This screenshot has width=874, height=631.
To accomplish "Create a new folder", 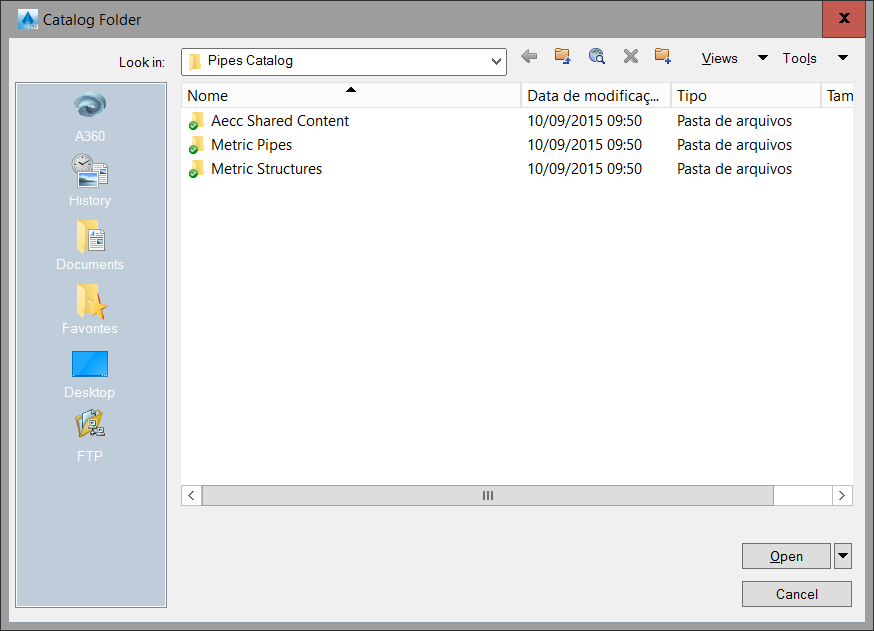I will (x=663, y=56).
